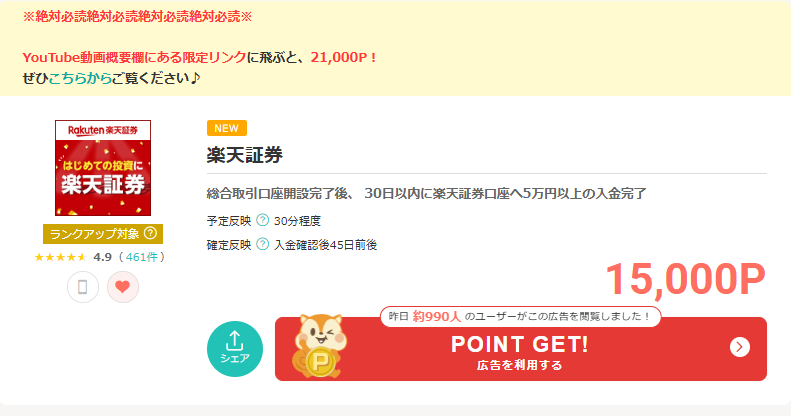Click the 21,000P! red text
This screenshot has height=416, width=791.
click(344, 57)
